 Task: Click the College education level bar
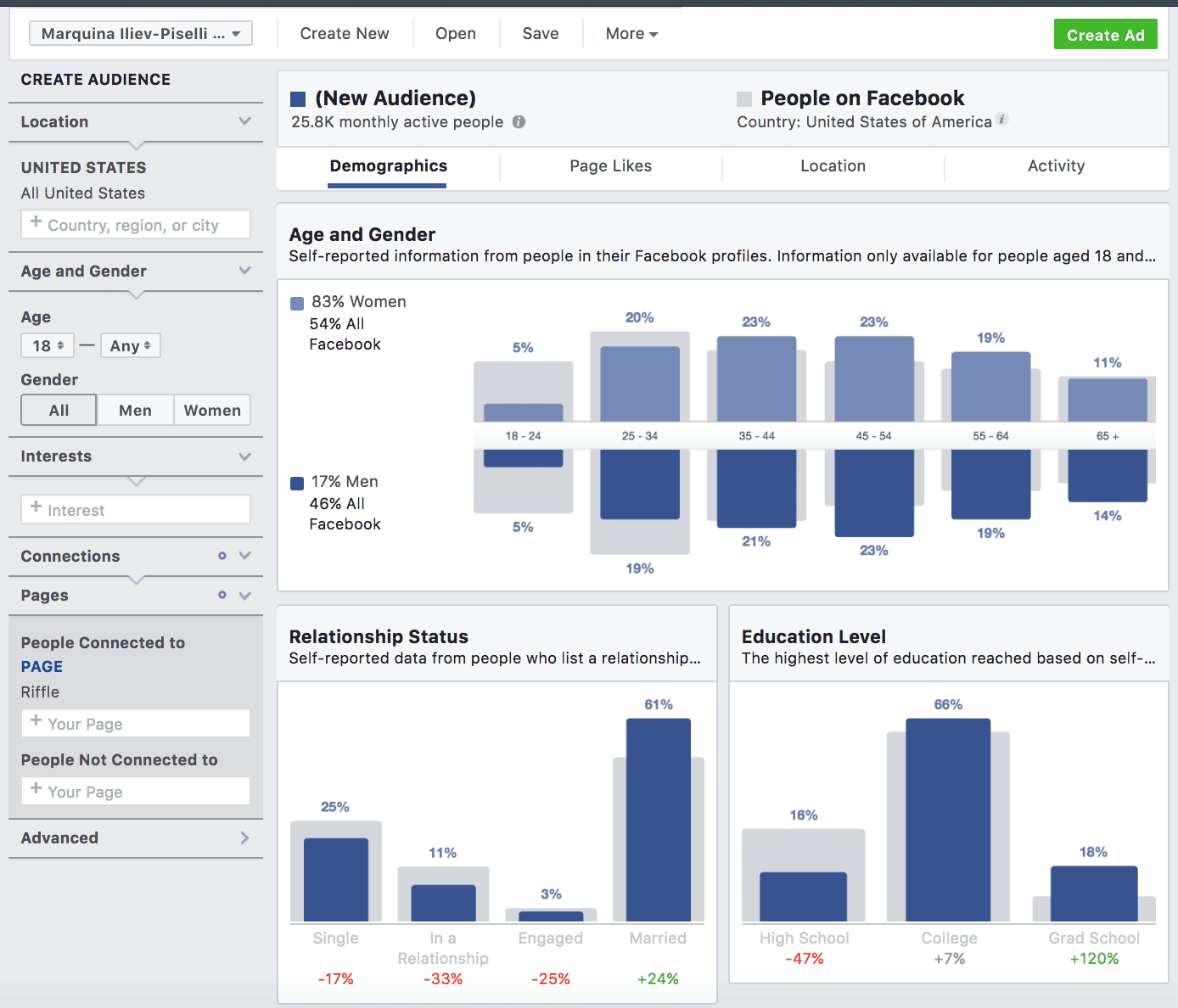click(948, 820)
